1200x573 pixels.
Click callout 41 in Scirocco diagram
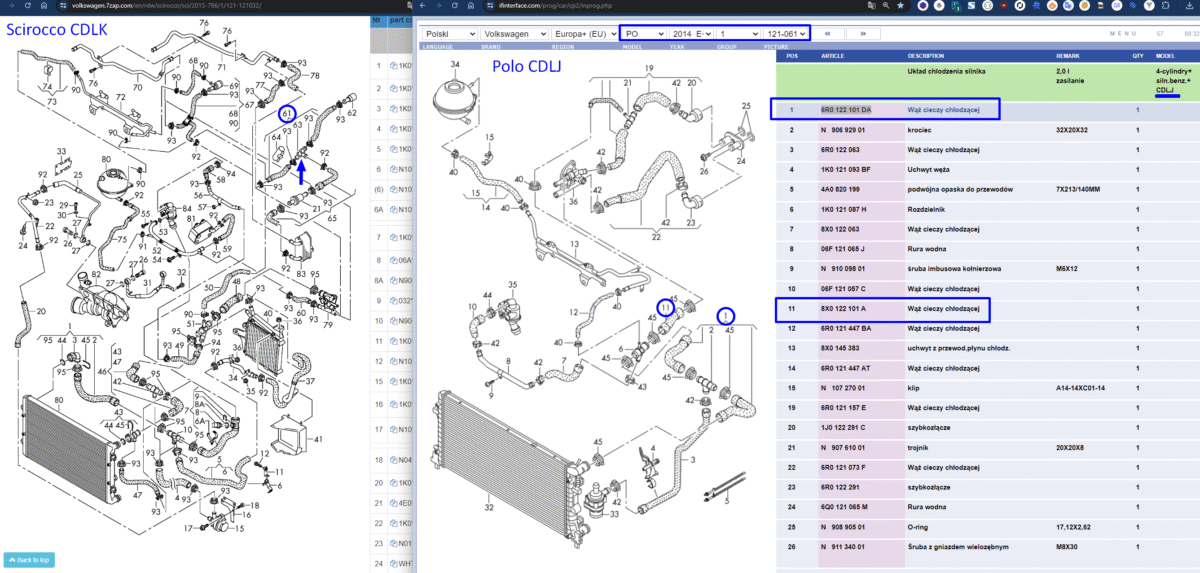317,439
